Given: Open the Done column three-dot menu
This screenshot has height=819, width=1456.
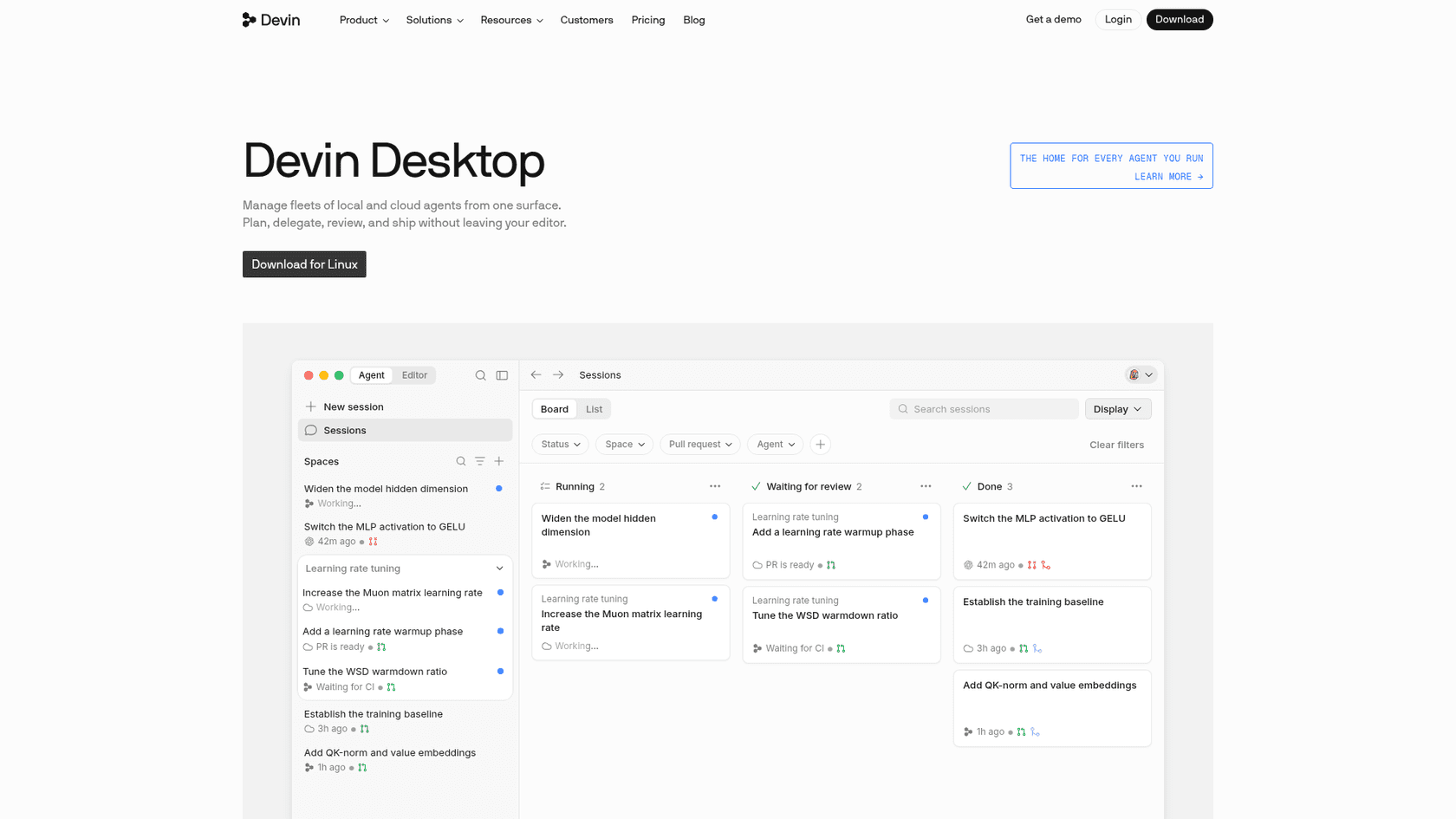Looking at the screenshot, I should coord(1136,486).
